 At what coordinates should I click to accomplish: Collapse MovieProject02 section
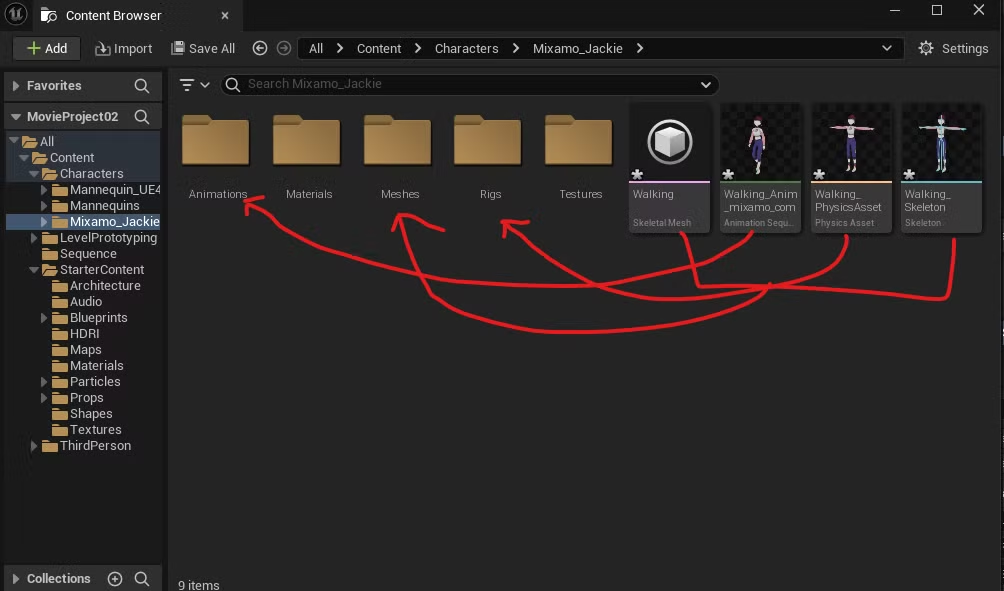pyautogui.click(x=16, y=117)
